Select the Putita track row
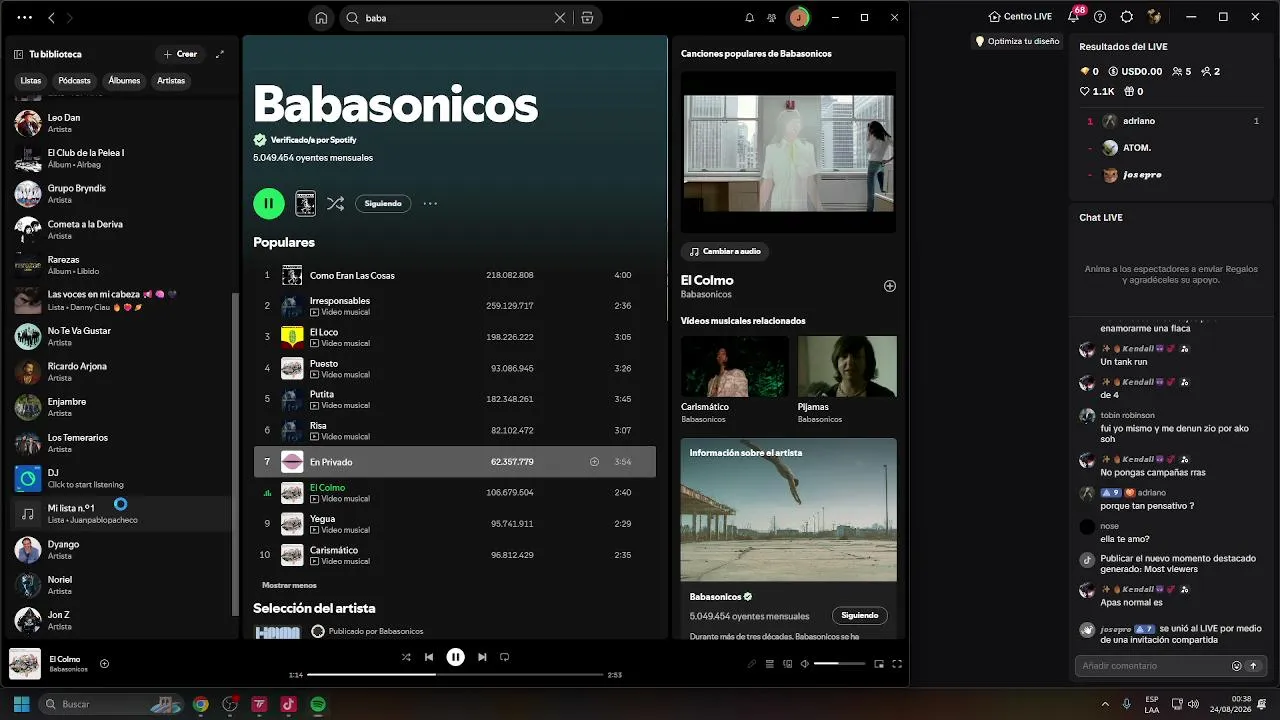 tap(455, 399)
